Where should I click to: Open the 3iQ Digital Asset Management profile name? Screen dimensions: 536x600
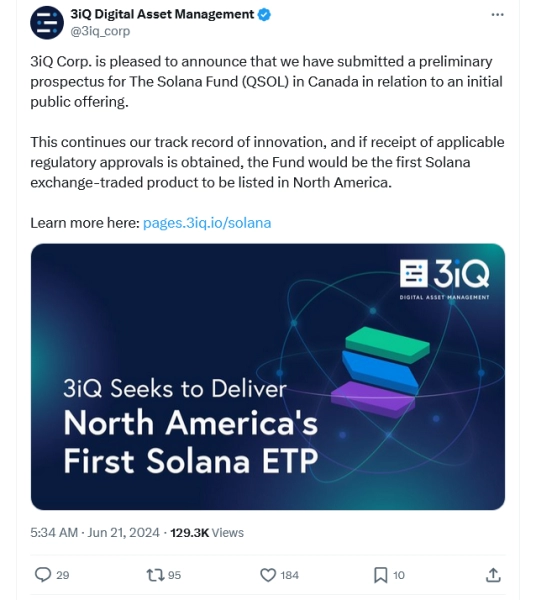tap(162, 14)
